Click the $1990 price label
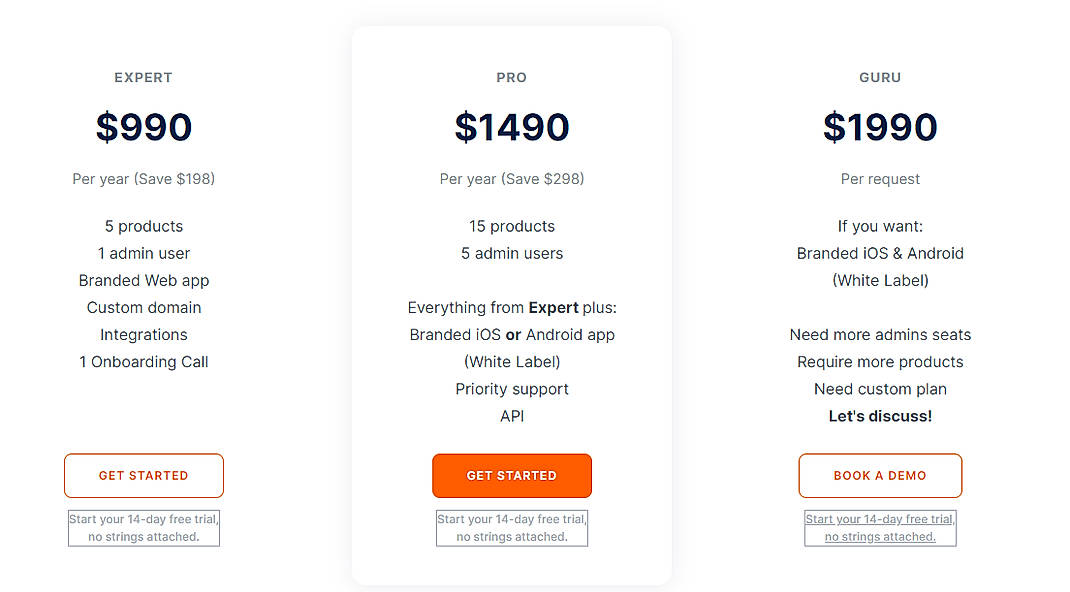 (x=879, y=127)
